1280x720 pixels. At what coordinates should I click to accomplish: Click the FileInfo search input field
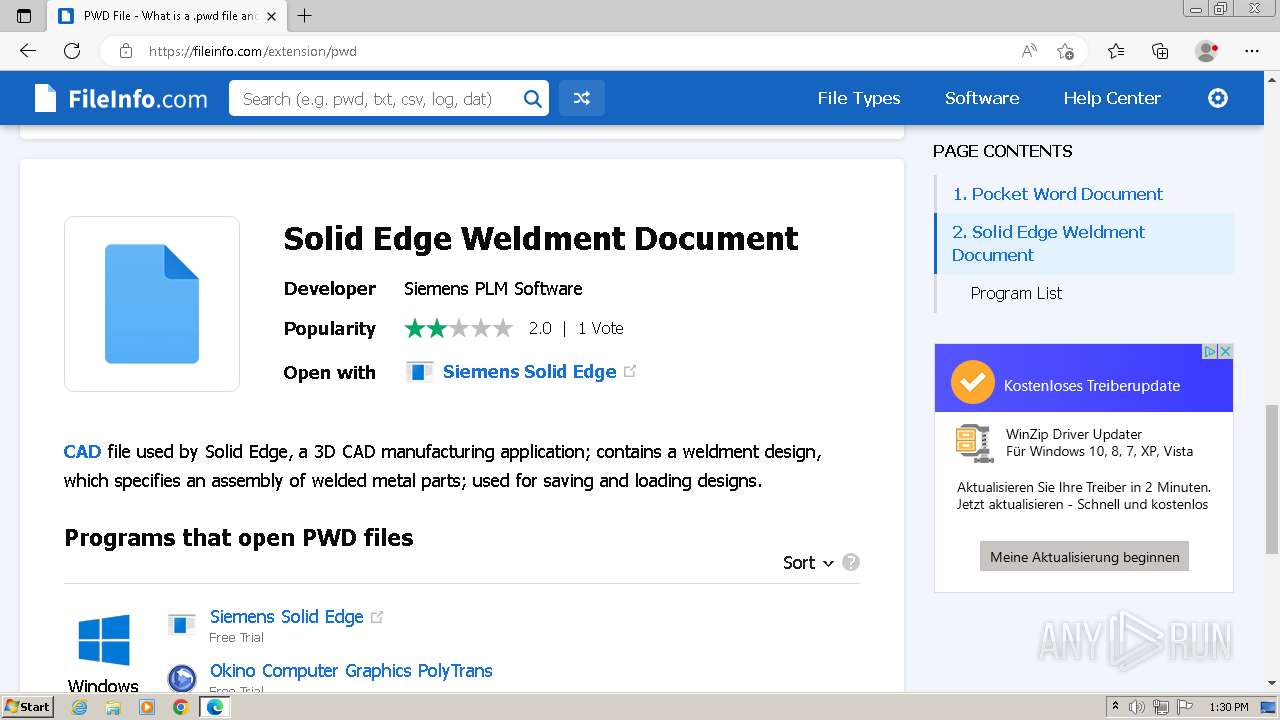click(x=375, y=98)
